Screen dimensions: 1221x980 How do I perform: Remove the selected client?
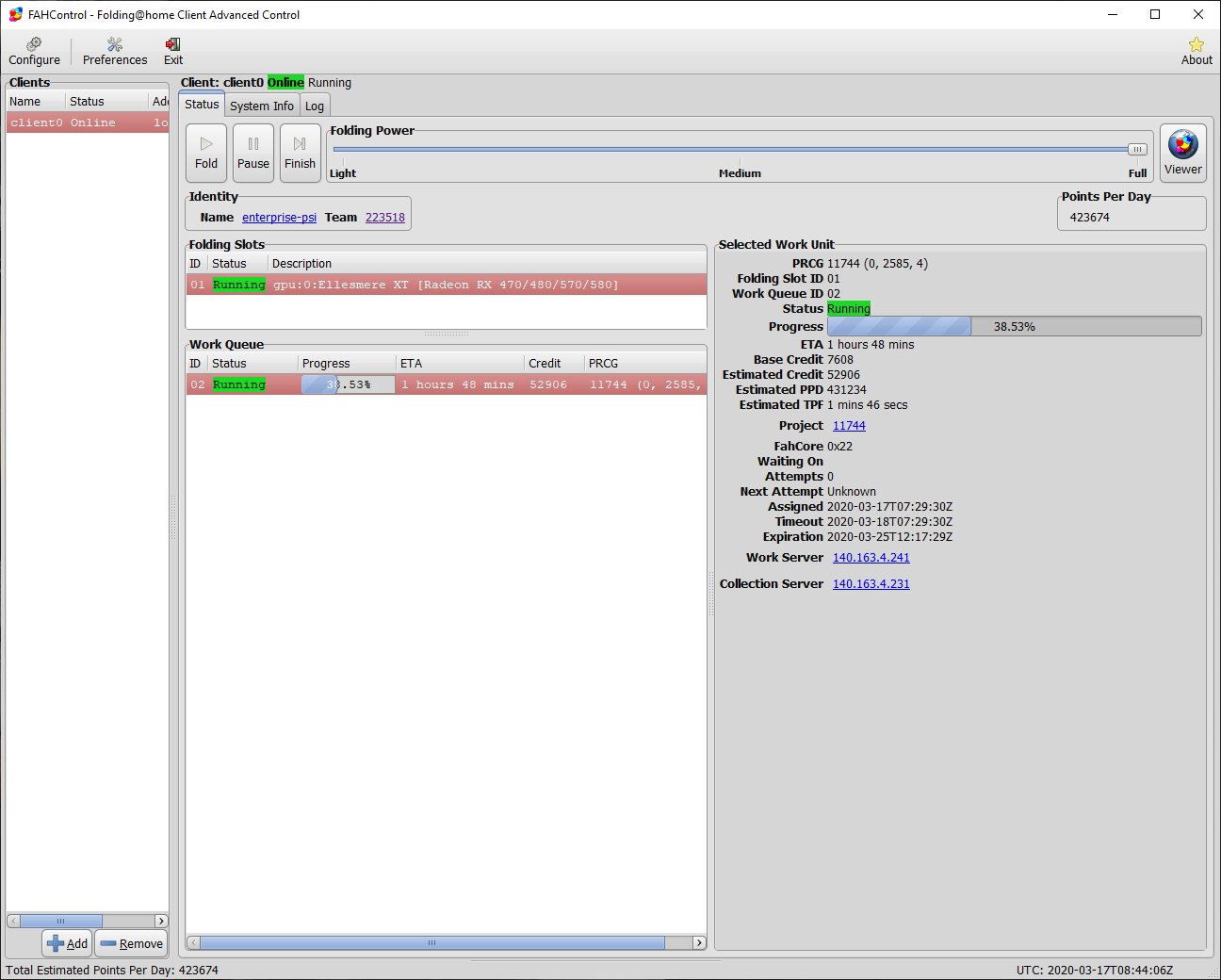tap(131, 943)
